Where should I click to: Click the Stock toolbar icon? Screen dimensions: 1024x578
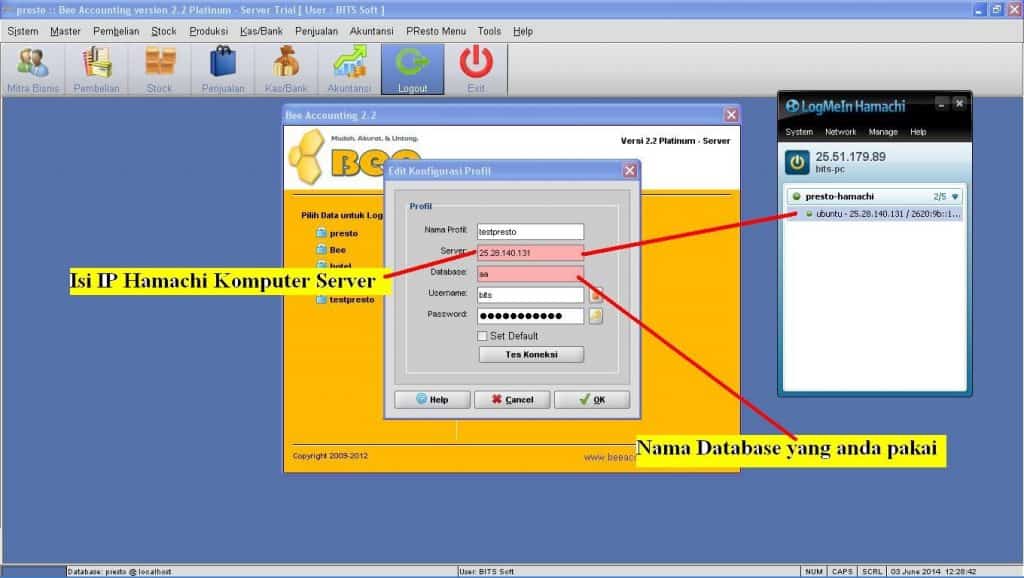click(160, 64)
